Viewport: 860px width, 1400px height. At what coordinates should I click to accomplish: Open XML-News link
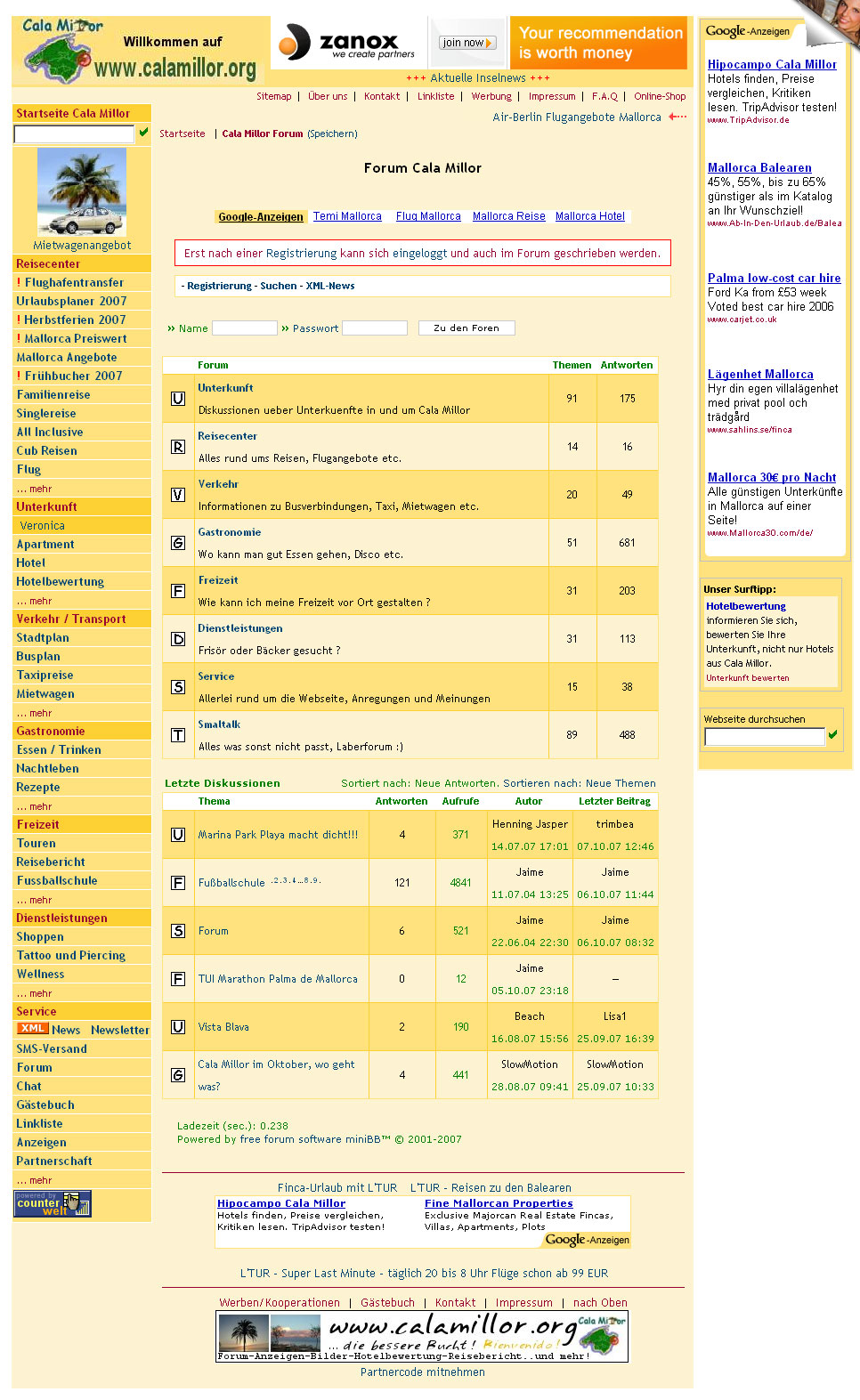(x=330, y=286)
